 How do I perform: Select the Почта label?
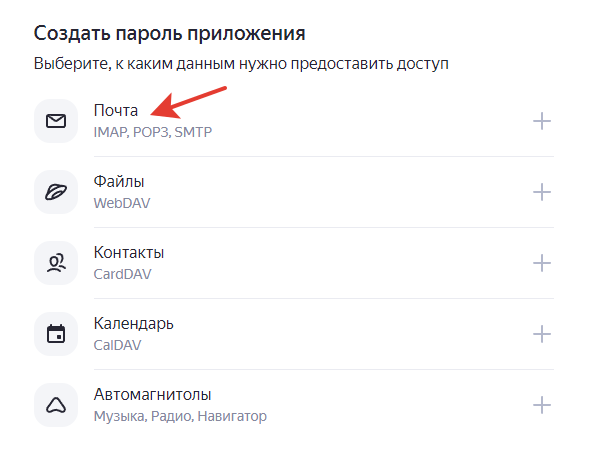116,110
